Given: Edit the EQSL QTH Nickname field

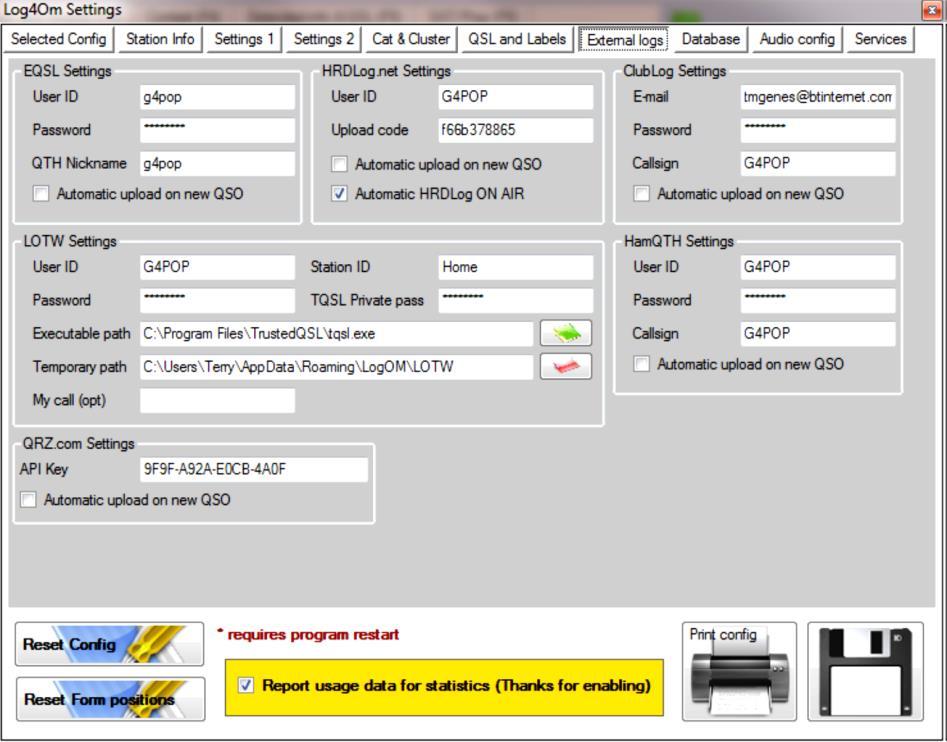Looking at the screenshot, I should click(217, 164).
